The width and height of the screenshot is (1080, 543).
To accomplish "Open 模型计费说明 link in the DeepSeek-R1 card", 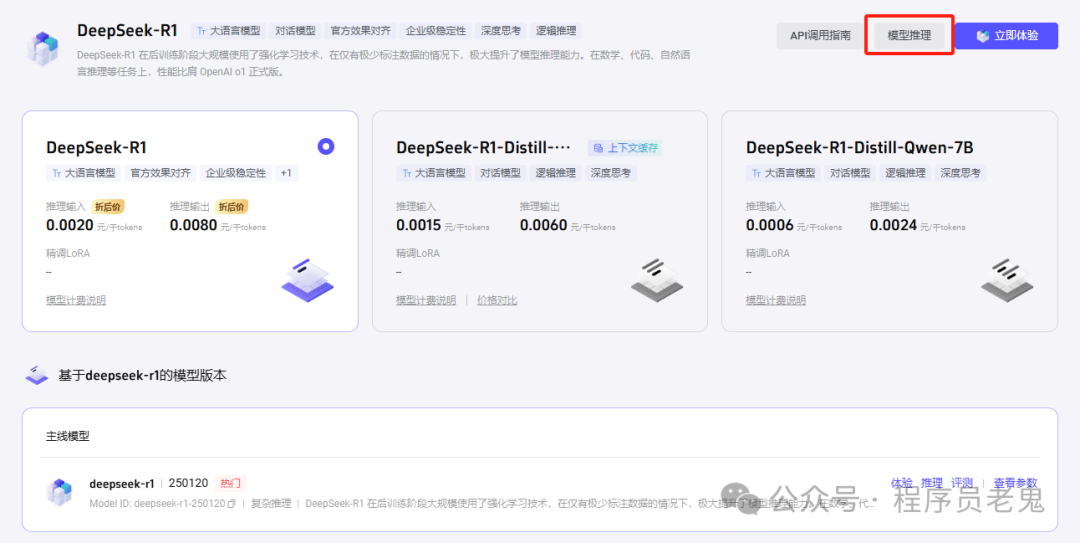I will point(76,300).
